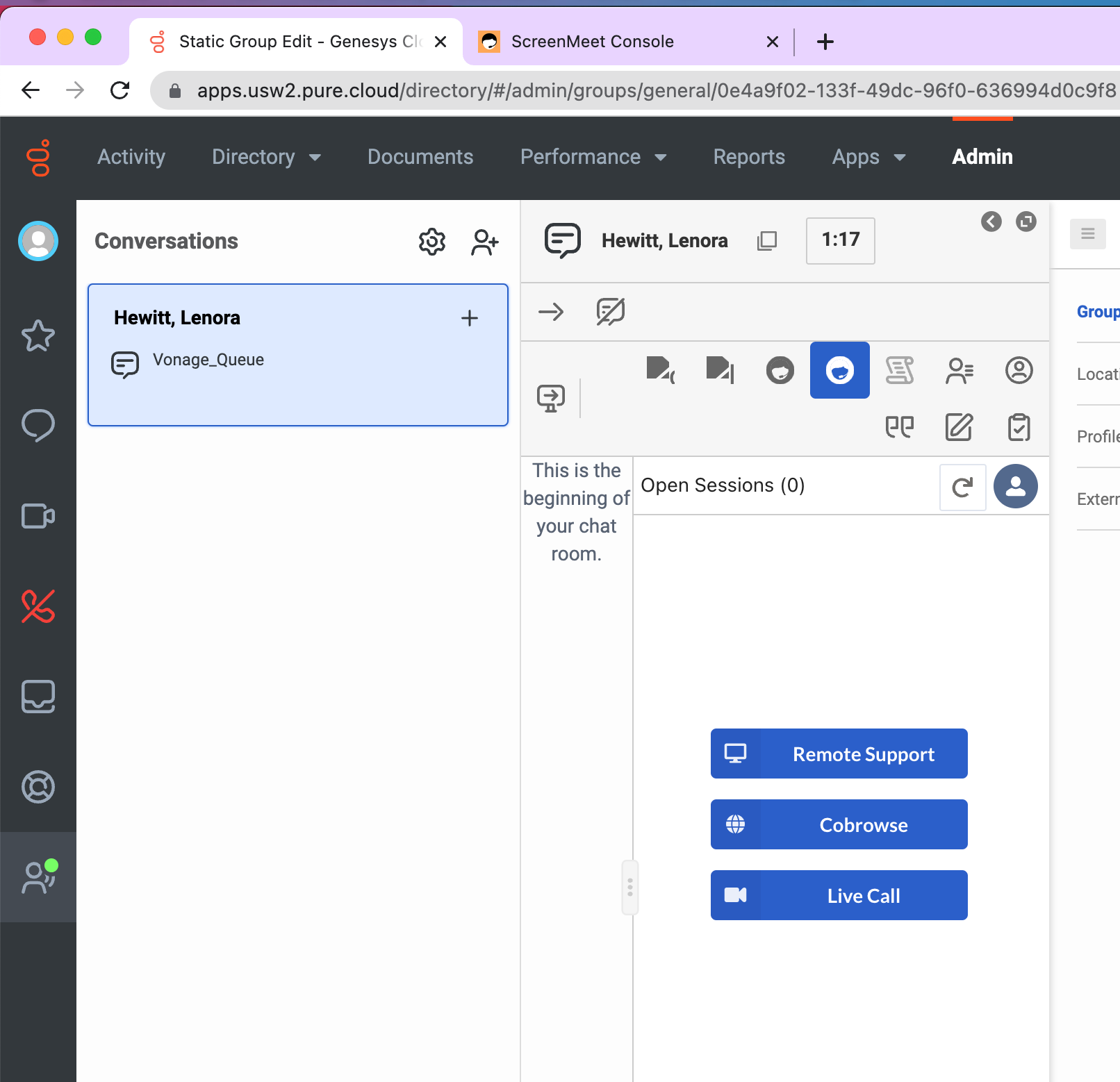Select the active blue ScreenMeet icon
The width and height of the screenshot is (1120, 1082).
click(840, 370)
